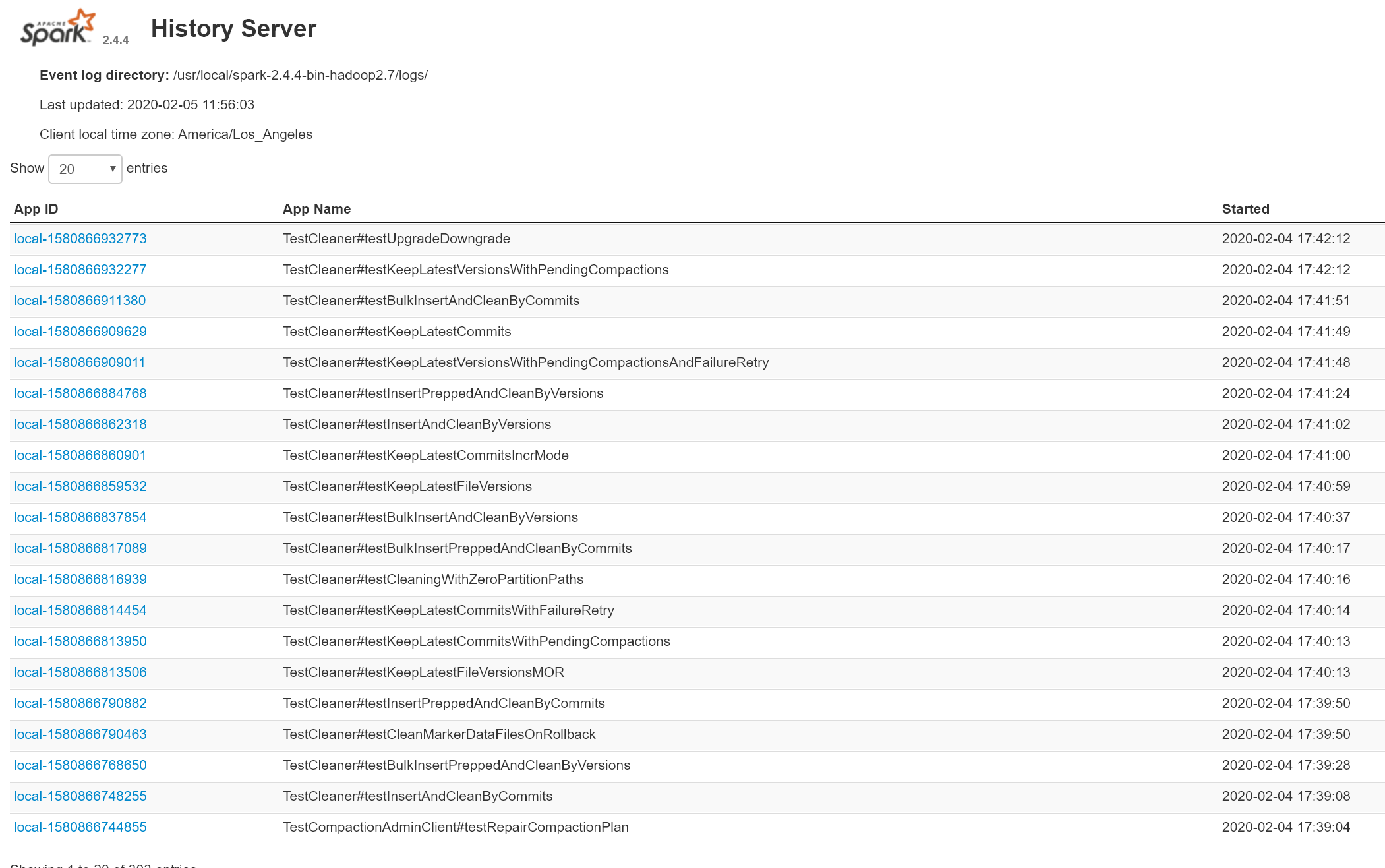
Task: Click the America/Los_Angeles time zone text
Action: pyautogui.click(x=245, y=134)
